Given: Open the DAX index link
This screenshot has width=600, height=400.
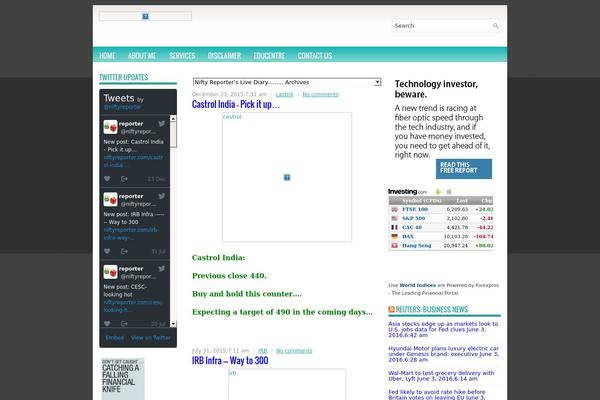Looking at the screenshot, I should point(408,237).
